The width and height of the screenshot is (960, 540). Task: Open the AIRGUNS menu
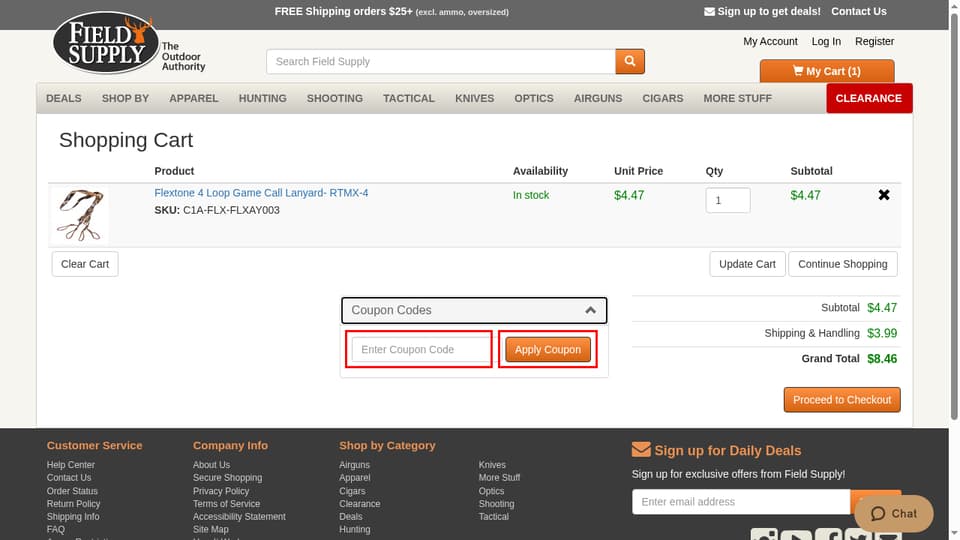598,98
